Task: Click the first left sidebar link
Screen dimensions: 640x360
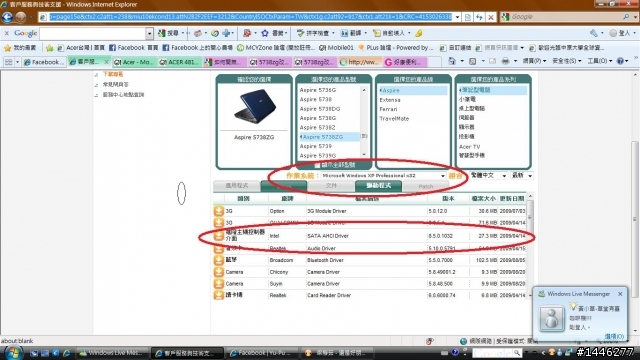Action: (x=113, y=74)
